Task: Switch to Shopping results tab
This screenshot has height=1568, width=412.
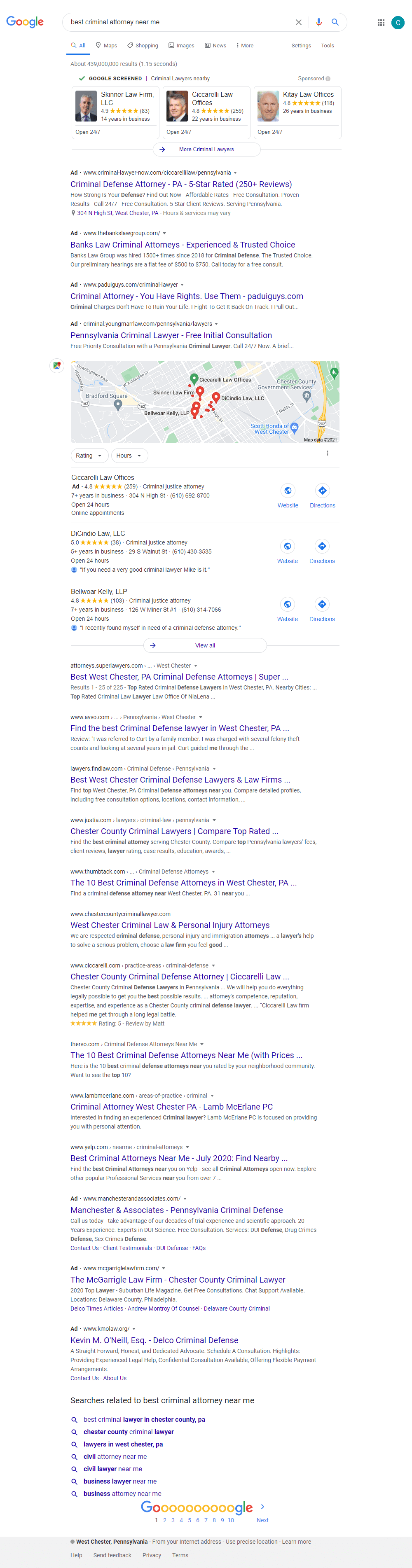Action: click(x=143, y=46)
